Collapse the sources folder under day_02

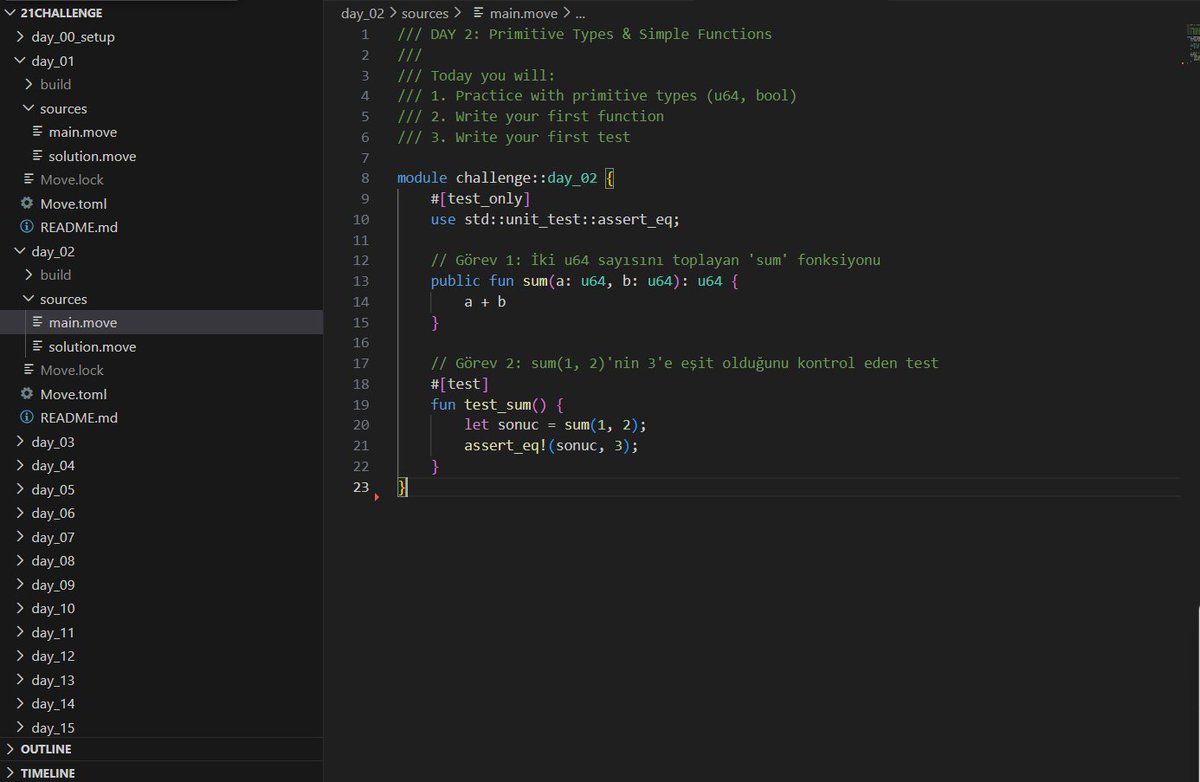pos(29,299)
